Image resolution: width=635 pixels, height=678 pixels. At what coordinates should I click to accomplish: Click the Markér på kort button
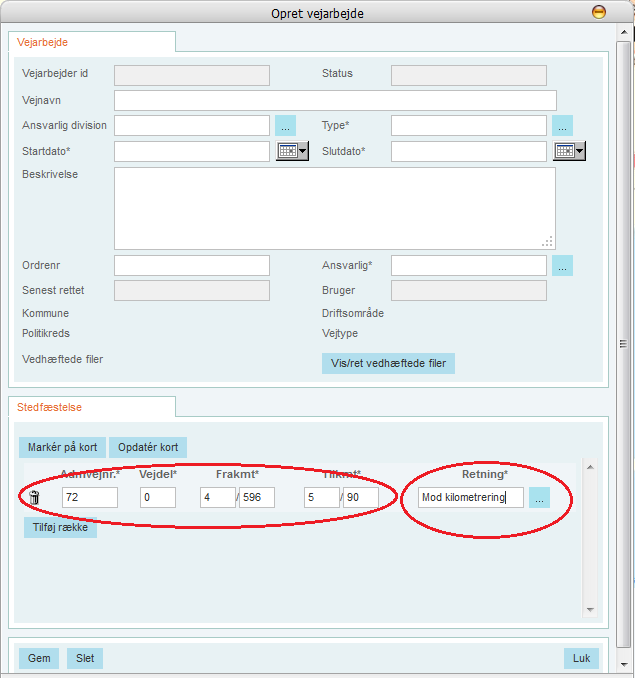click(x=61, y=447)
